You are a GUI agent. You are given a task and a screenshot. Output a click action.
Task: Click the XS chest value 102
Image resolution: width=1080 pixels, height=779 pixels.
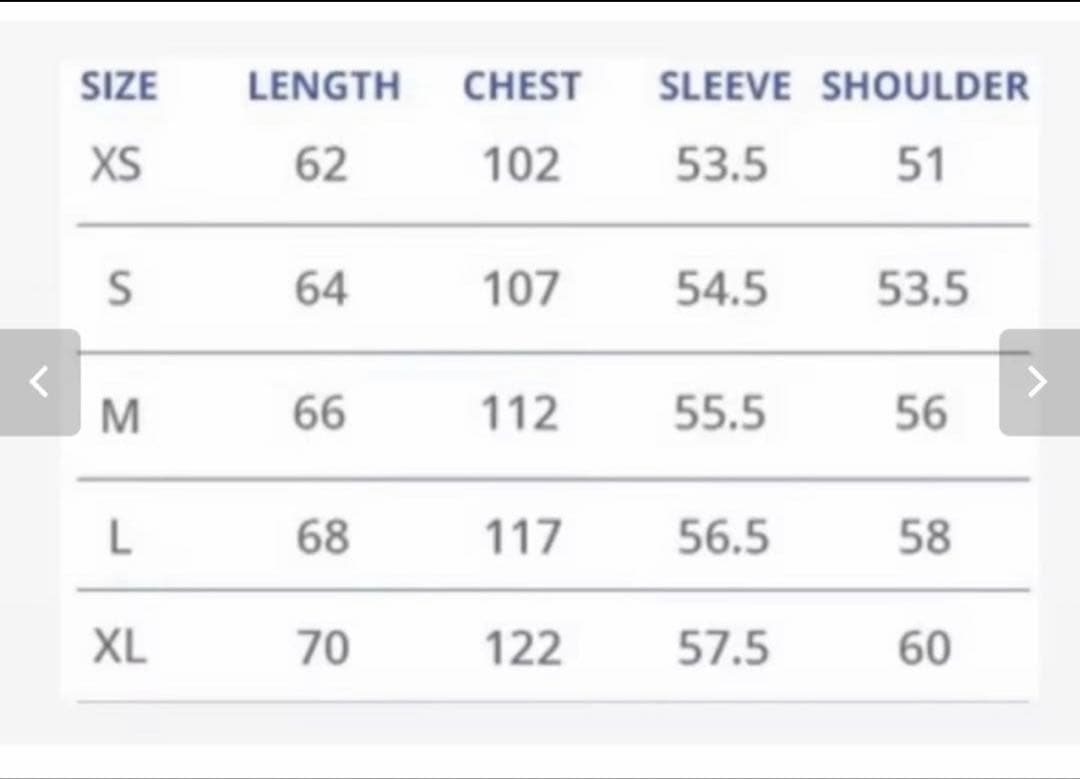(522, 165)
